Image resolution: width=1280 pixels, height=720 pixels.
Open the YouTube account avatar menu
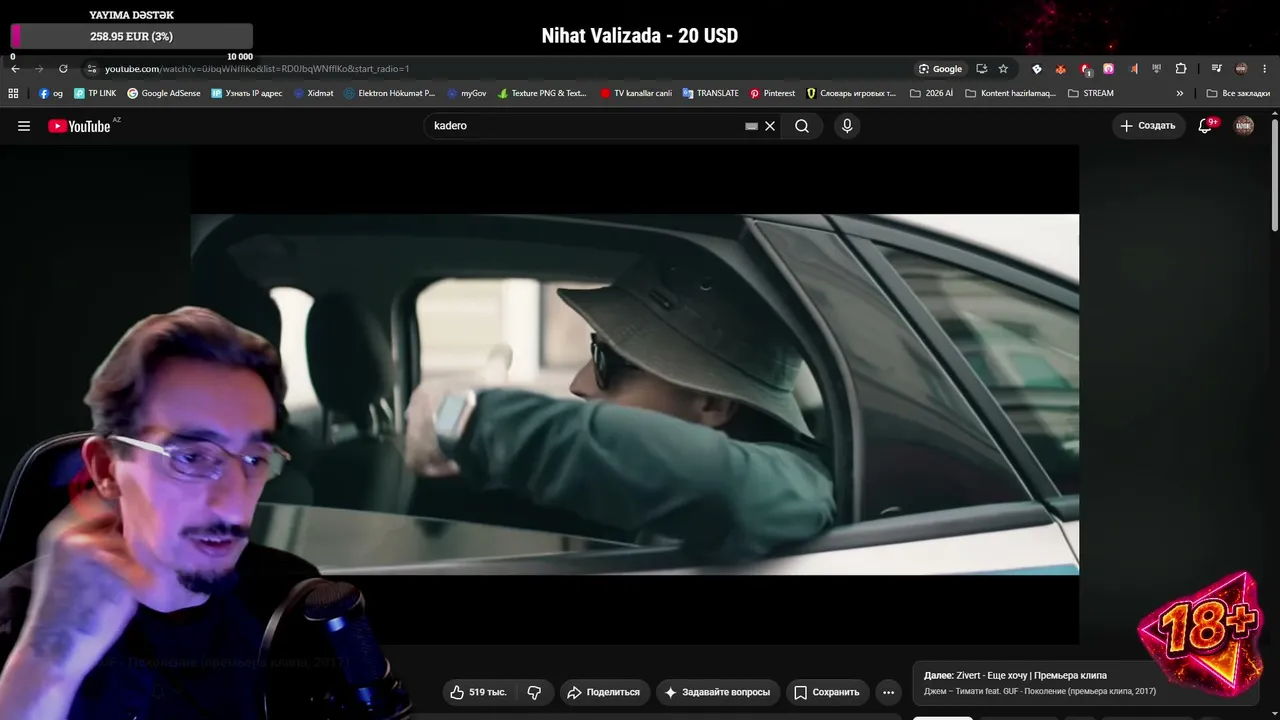tap(1244, 125)
